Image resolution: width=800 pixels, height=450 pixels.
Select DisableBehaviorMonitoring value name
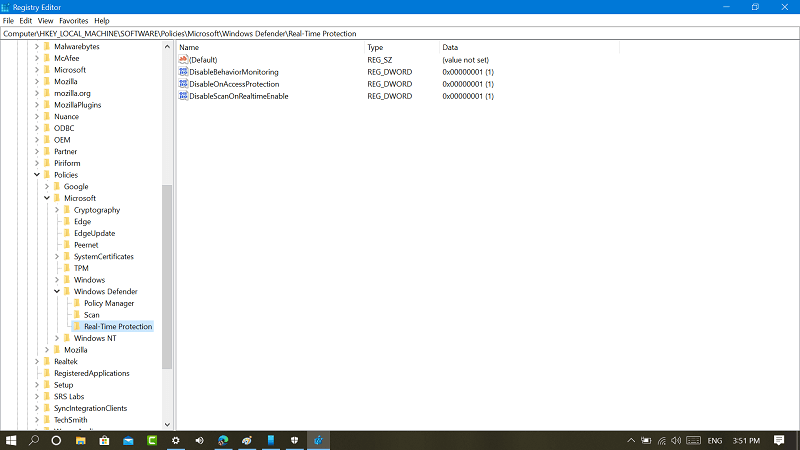click(x=234, y=72)
